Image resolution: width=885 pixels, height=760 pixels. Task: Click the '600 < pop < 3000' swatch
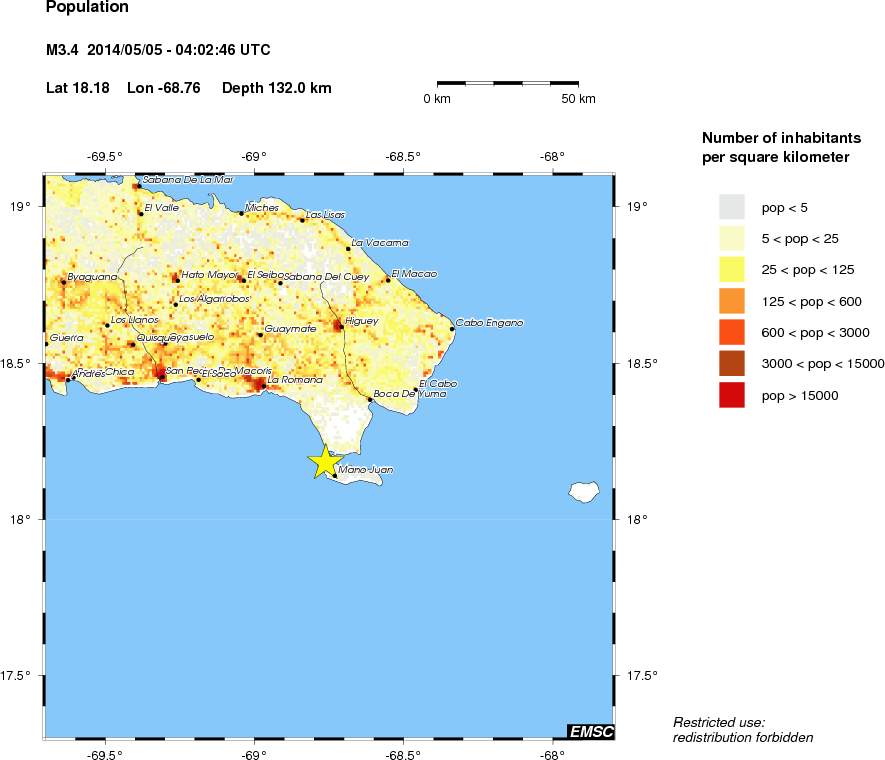732,332
